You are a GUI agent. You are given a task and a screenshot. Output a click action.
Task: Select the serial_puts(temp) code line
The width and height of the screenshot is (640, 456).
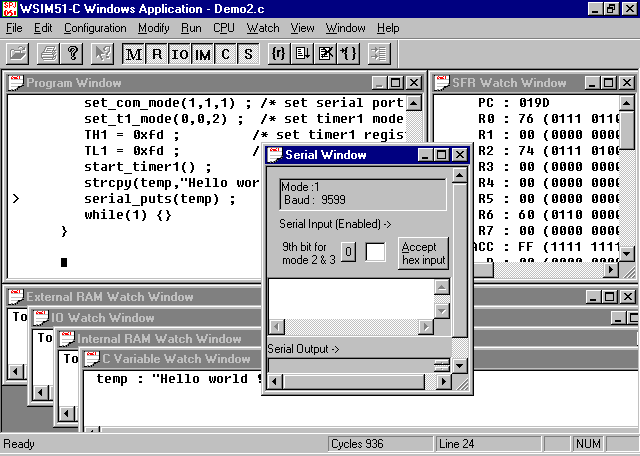tap(160, 199)
